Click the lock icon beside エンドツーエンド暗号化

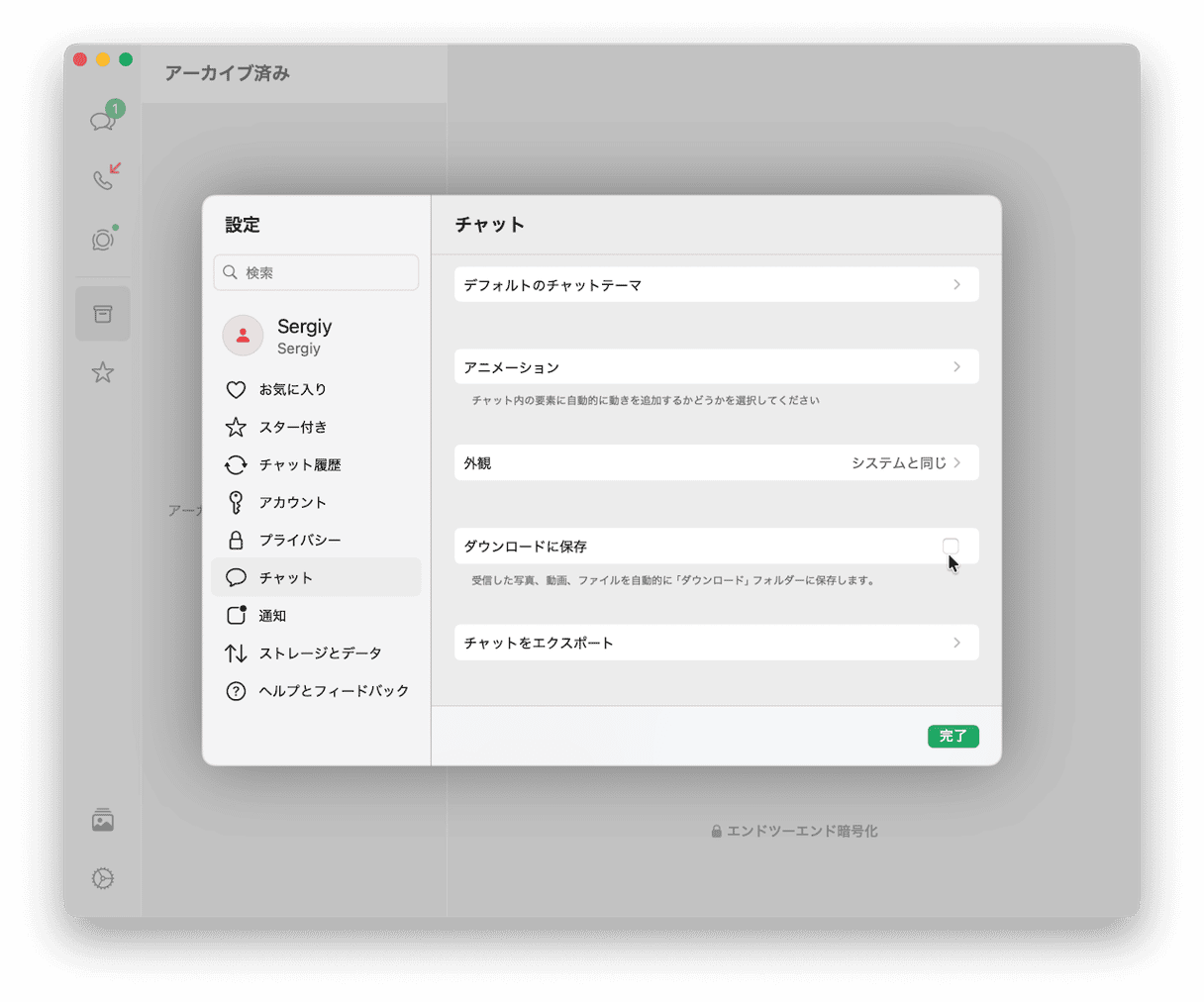(716, 831)
